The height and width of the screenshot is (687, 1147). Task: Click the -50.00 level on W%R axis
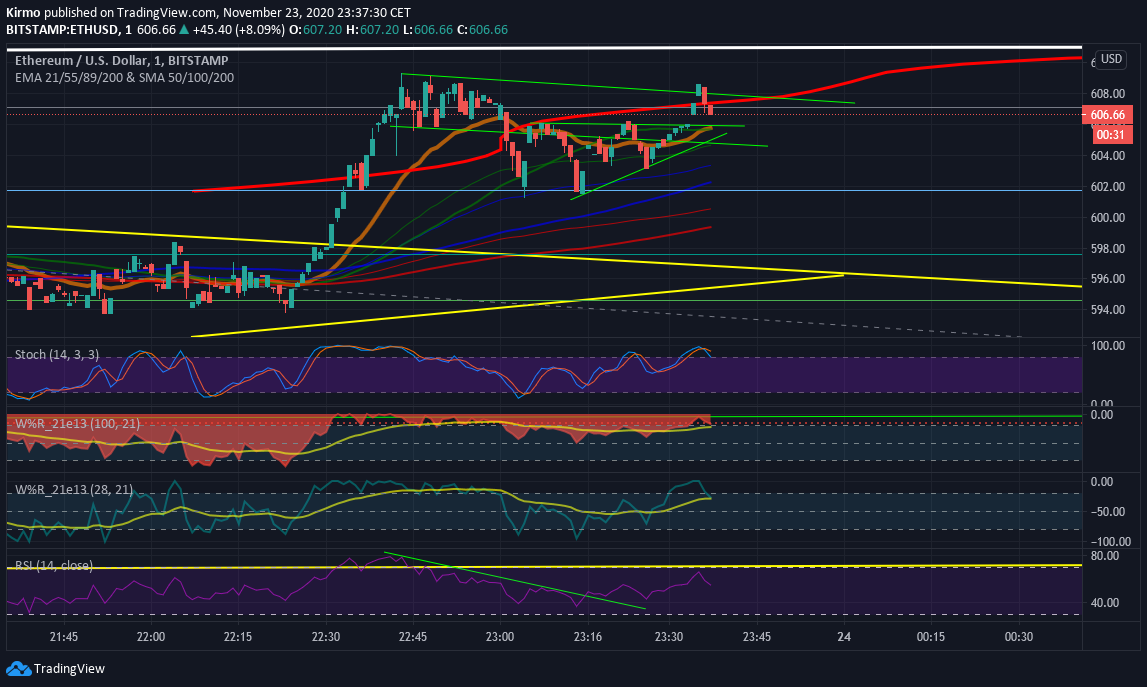pyautogui.click(x=1110, y=511)
